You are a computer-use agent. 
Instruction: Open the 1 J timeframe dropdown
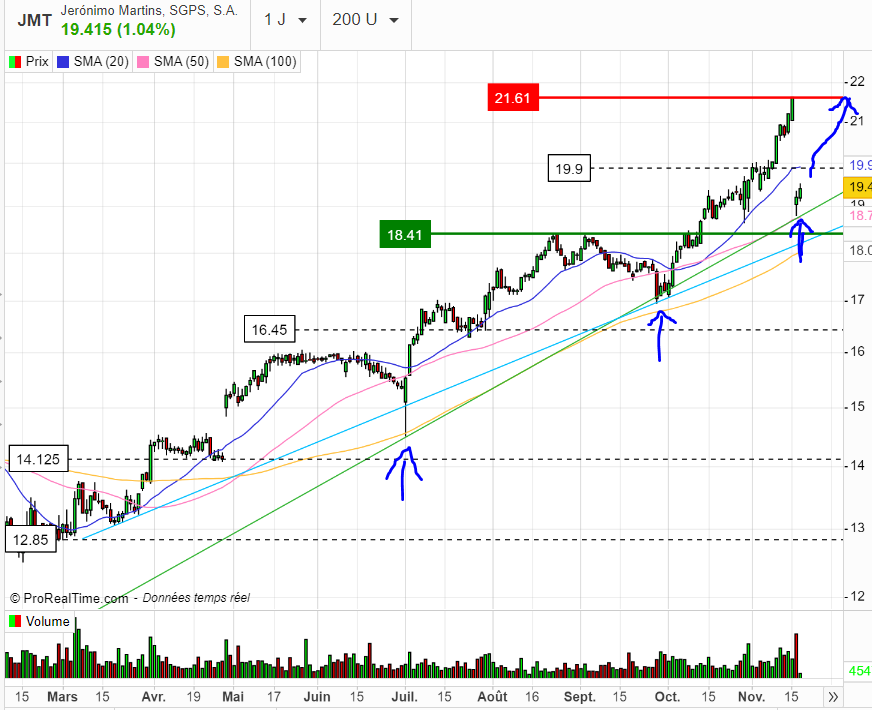tap(285, 20)
